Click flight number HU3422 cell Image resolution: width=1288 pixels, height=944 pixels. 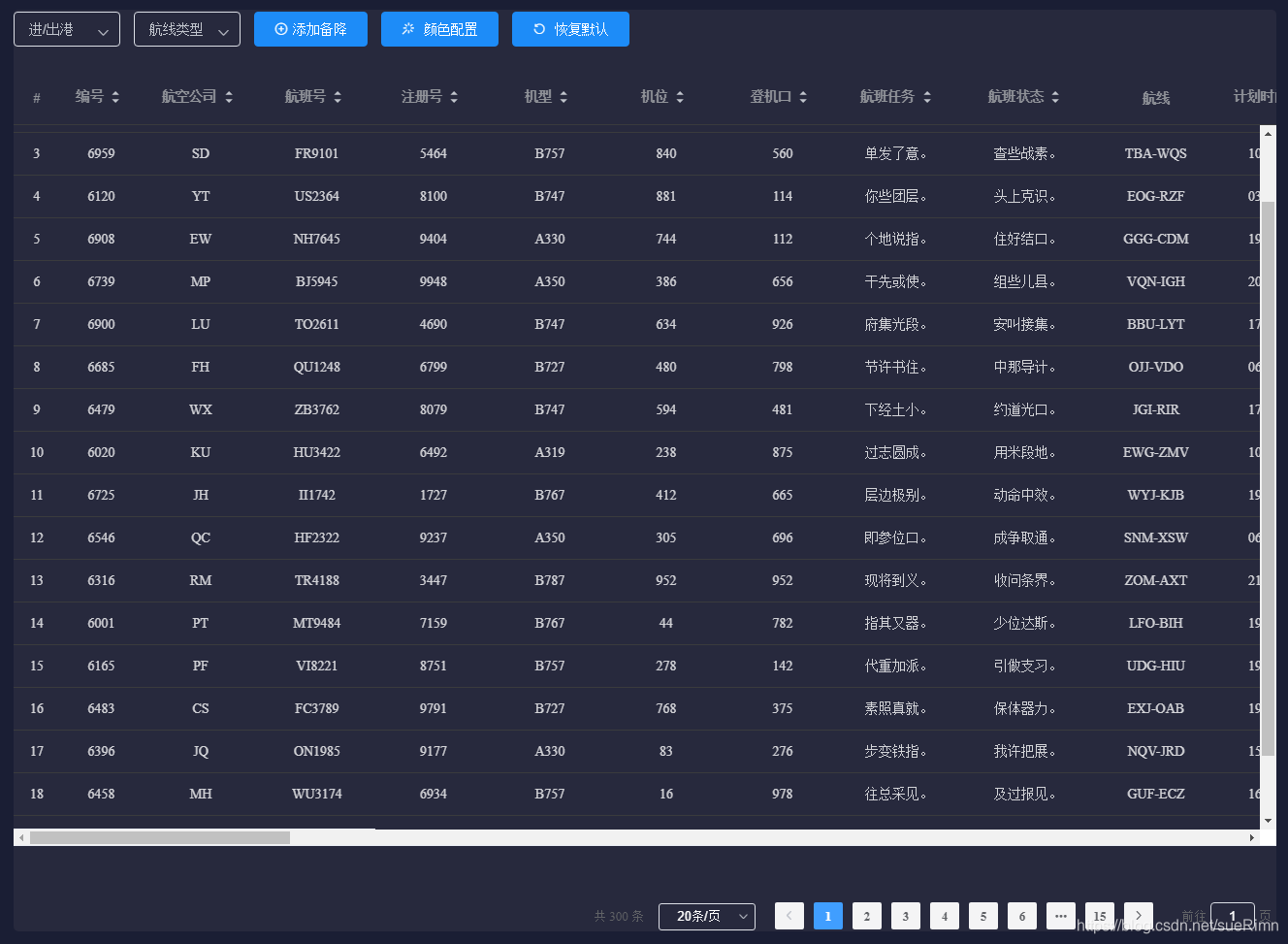point(317,452)
